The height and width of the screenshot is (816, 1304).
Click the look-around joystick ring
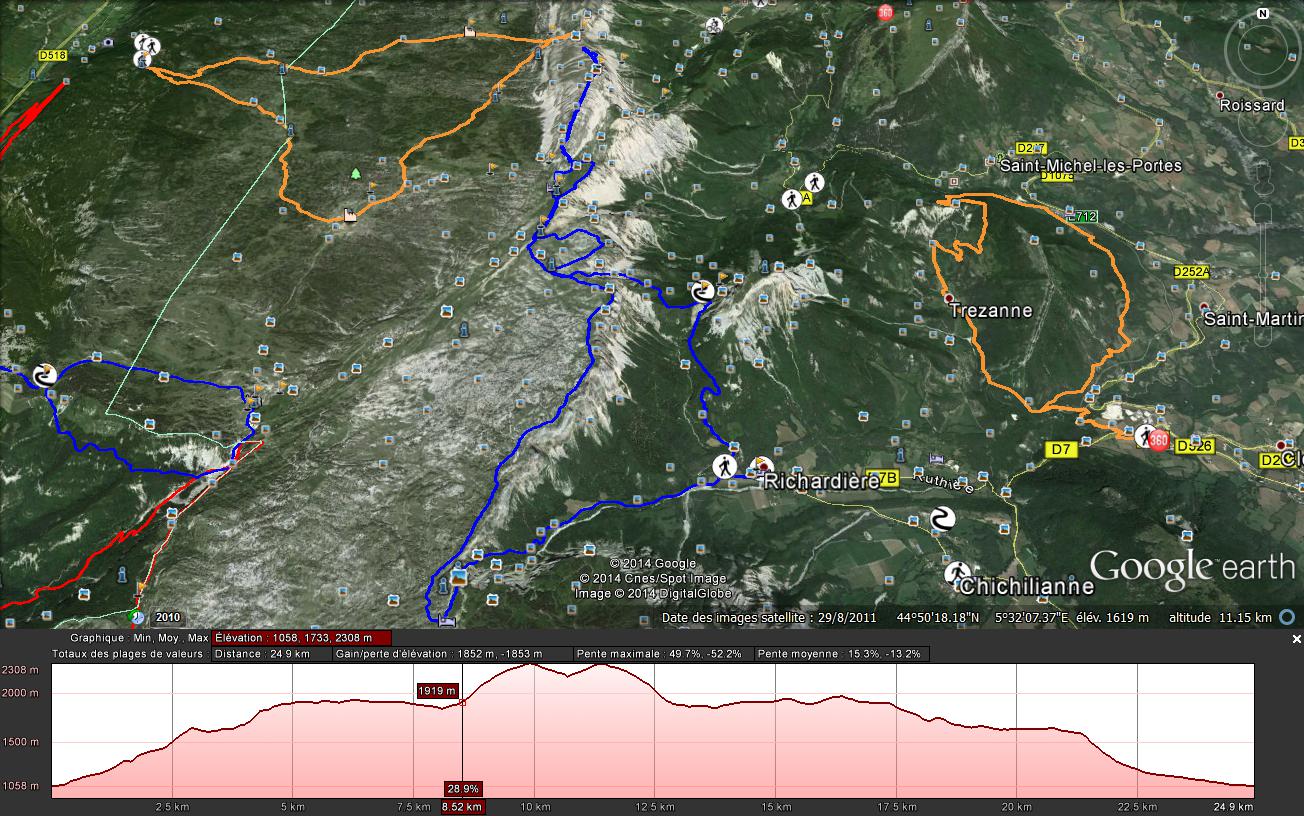(x=1263, y=50)
